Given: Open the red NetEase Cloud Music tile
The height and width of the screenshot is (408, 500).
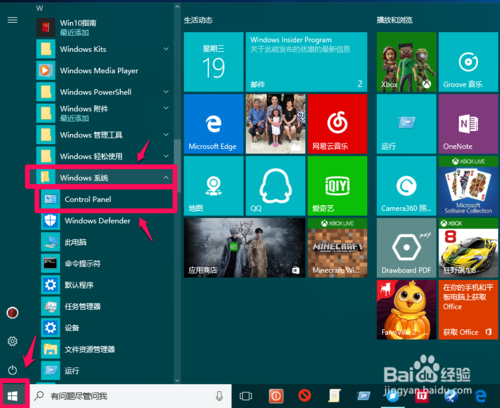Looking at the screenshot, I should pyautogui.click(x=337, y=124).
